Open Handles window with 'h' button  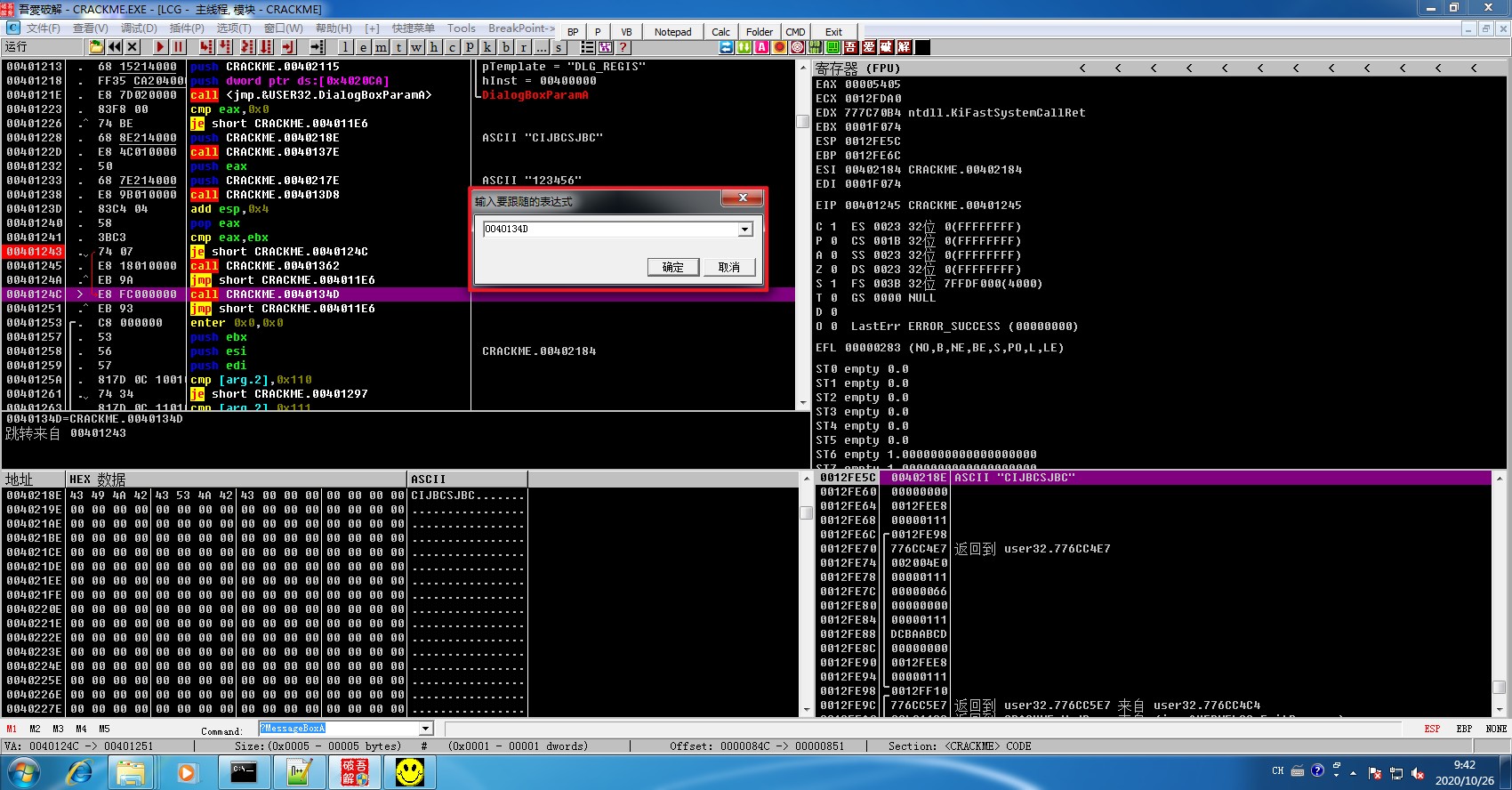click(x=434, y=47)
